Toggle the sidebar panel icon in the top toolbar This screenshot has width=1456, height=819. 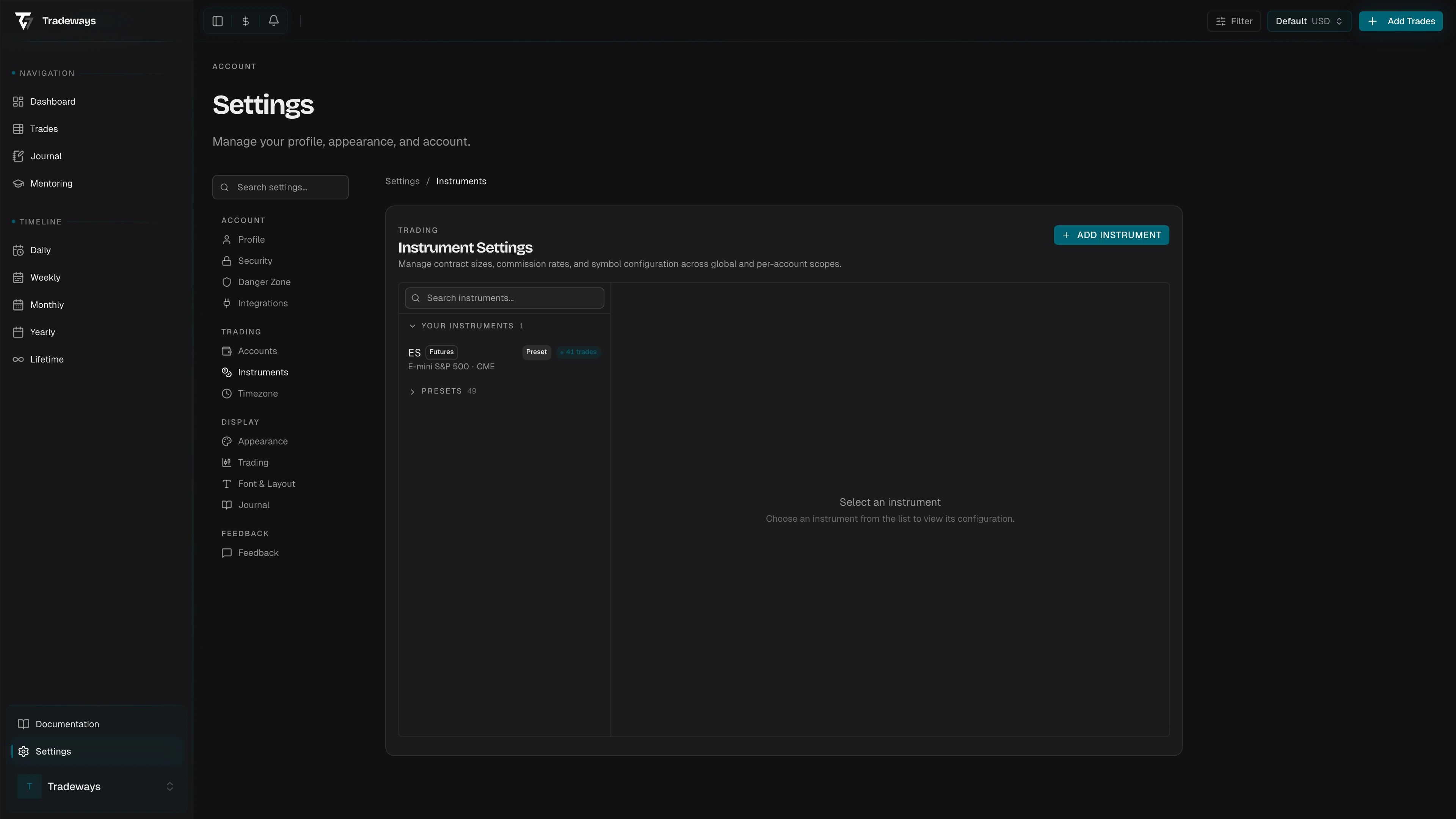[x=218, y=21]
